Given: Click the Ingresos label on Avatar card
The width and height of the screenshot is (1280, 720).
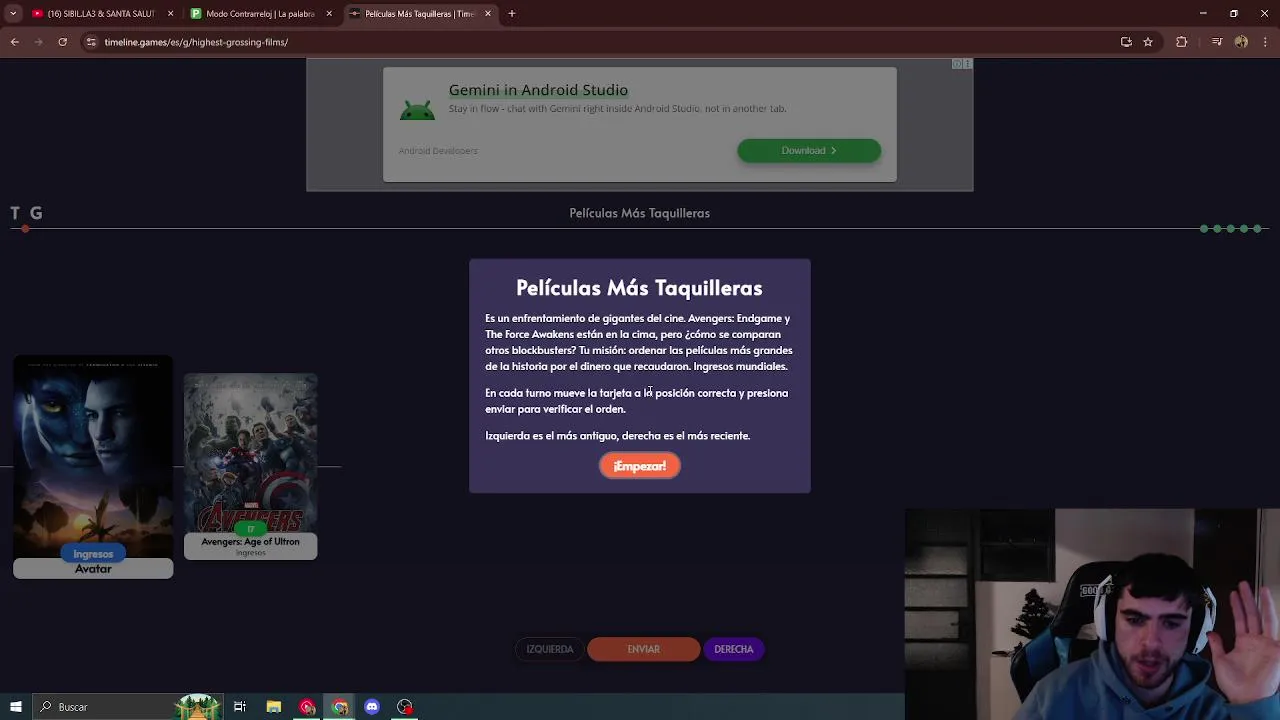Looking at the screenshot, I should [93, 554].
